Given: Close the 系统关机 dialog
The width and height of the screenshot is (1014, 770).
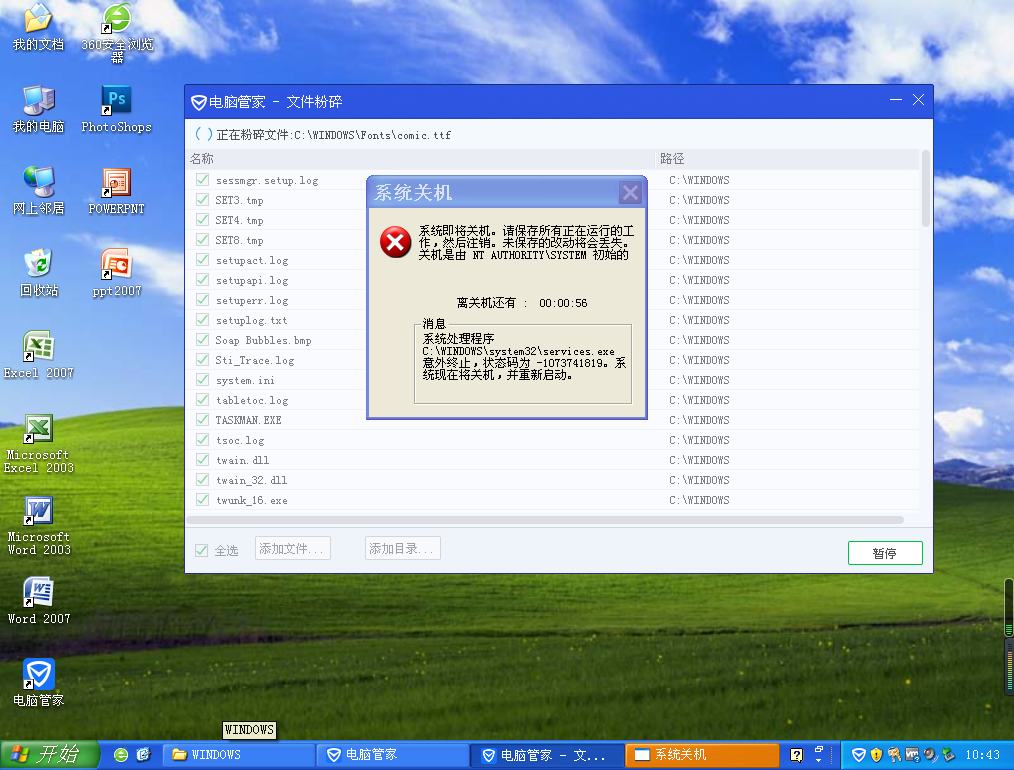Looking at the screenshot, I should tap(630, 193).
